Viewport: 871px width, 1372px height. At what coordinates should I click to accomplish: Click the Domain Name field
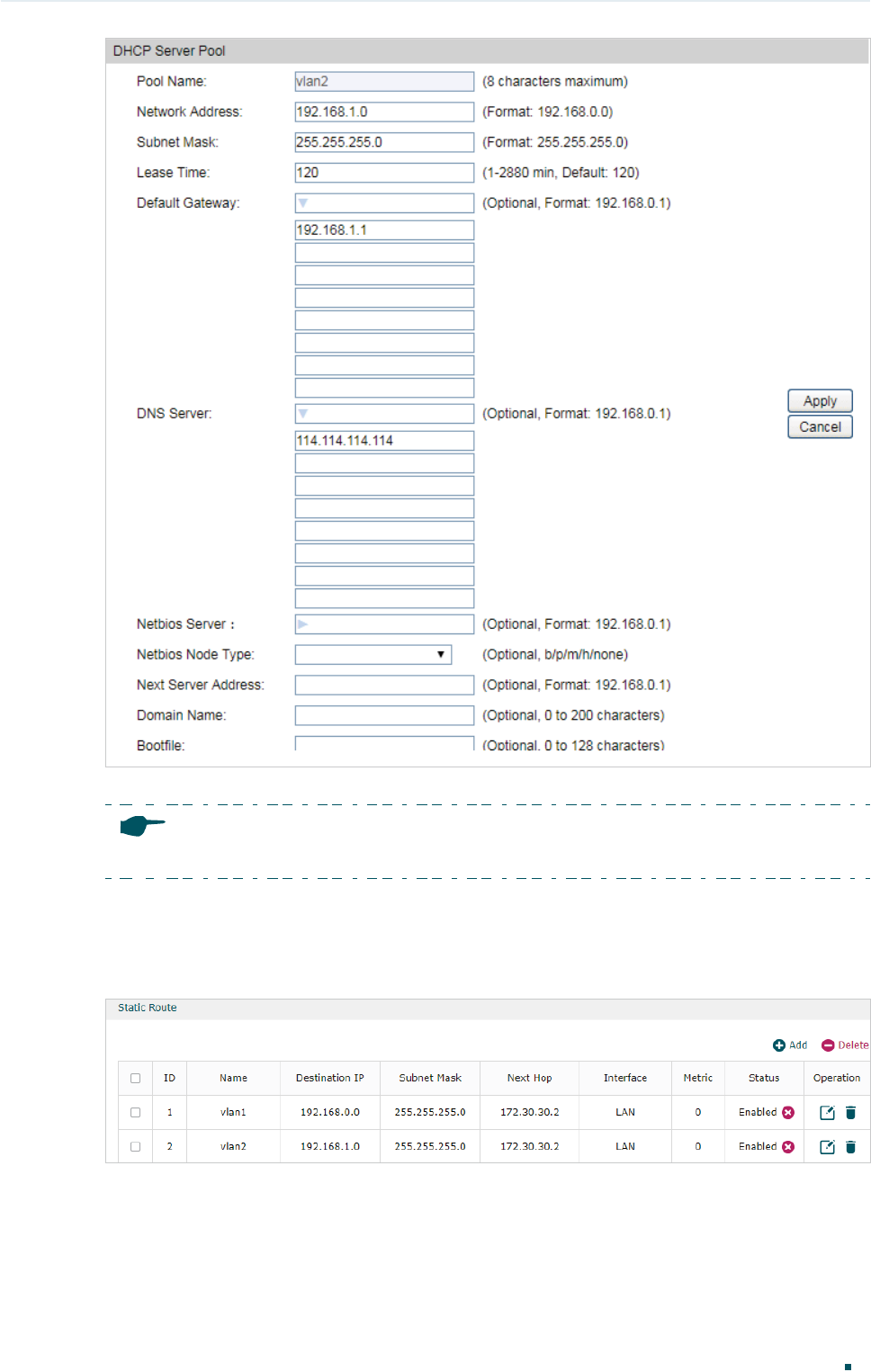click(384, 716)
